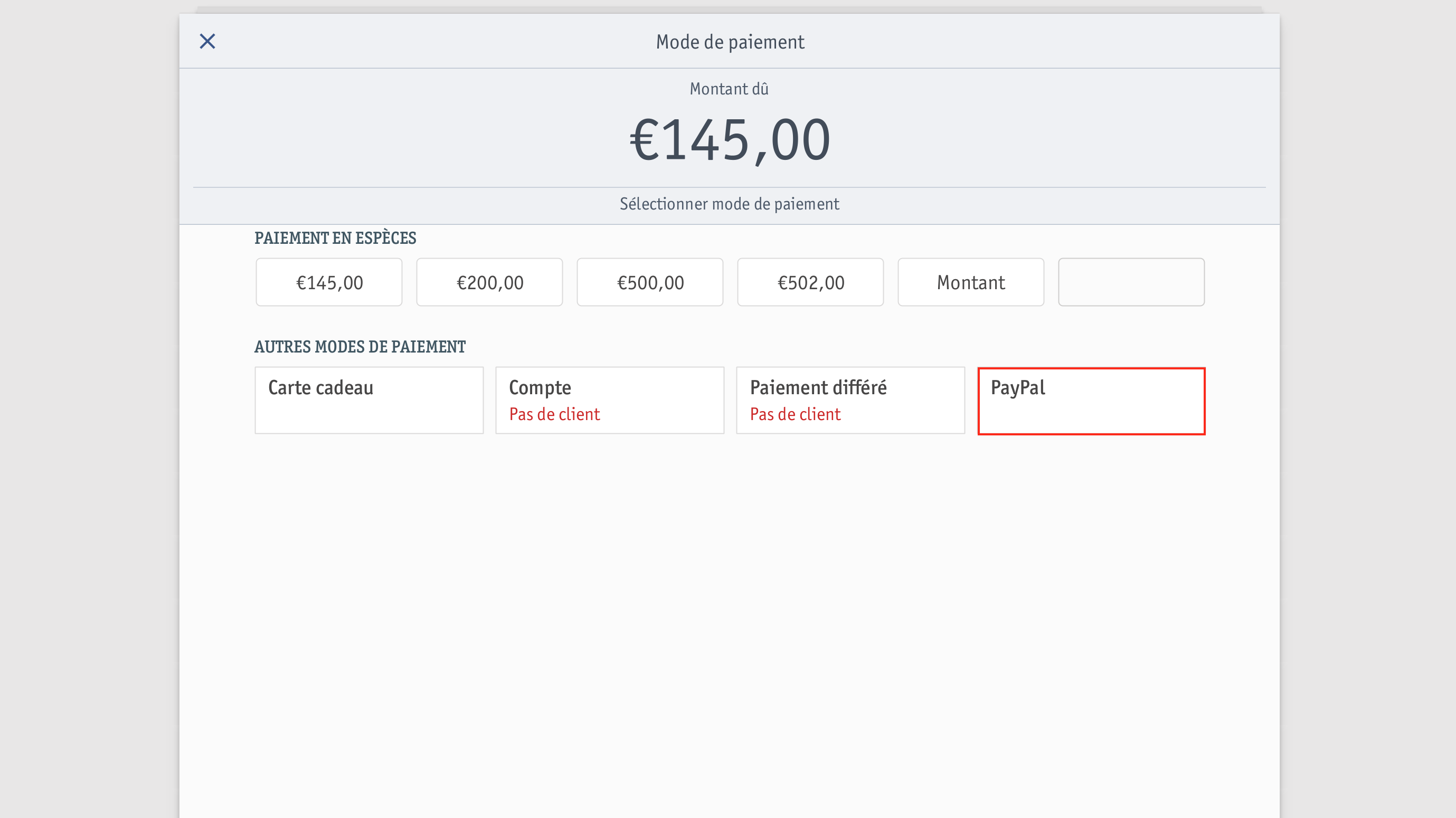This screenshot has width=1456, height=818.
Task: Select Paiement différé payment option
Action: [850, 401]
